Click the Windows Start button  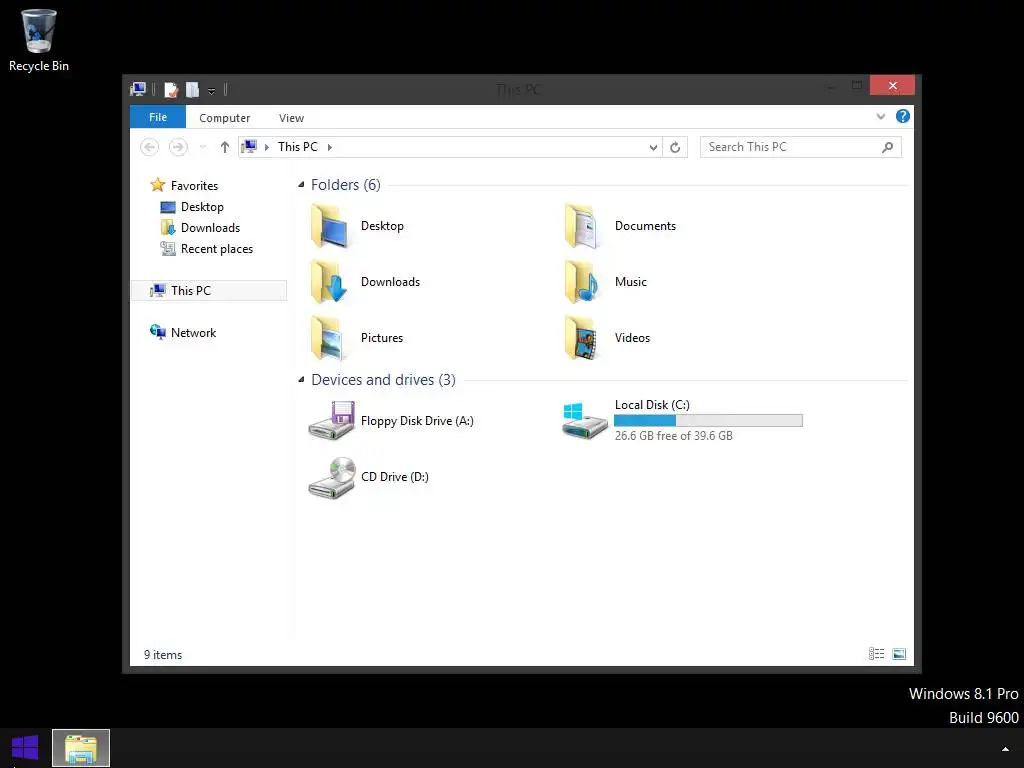point(25,748)
